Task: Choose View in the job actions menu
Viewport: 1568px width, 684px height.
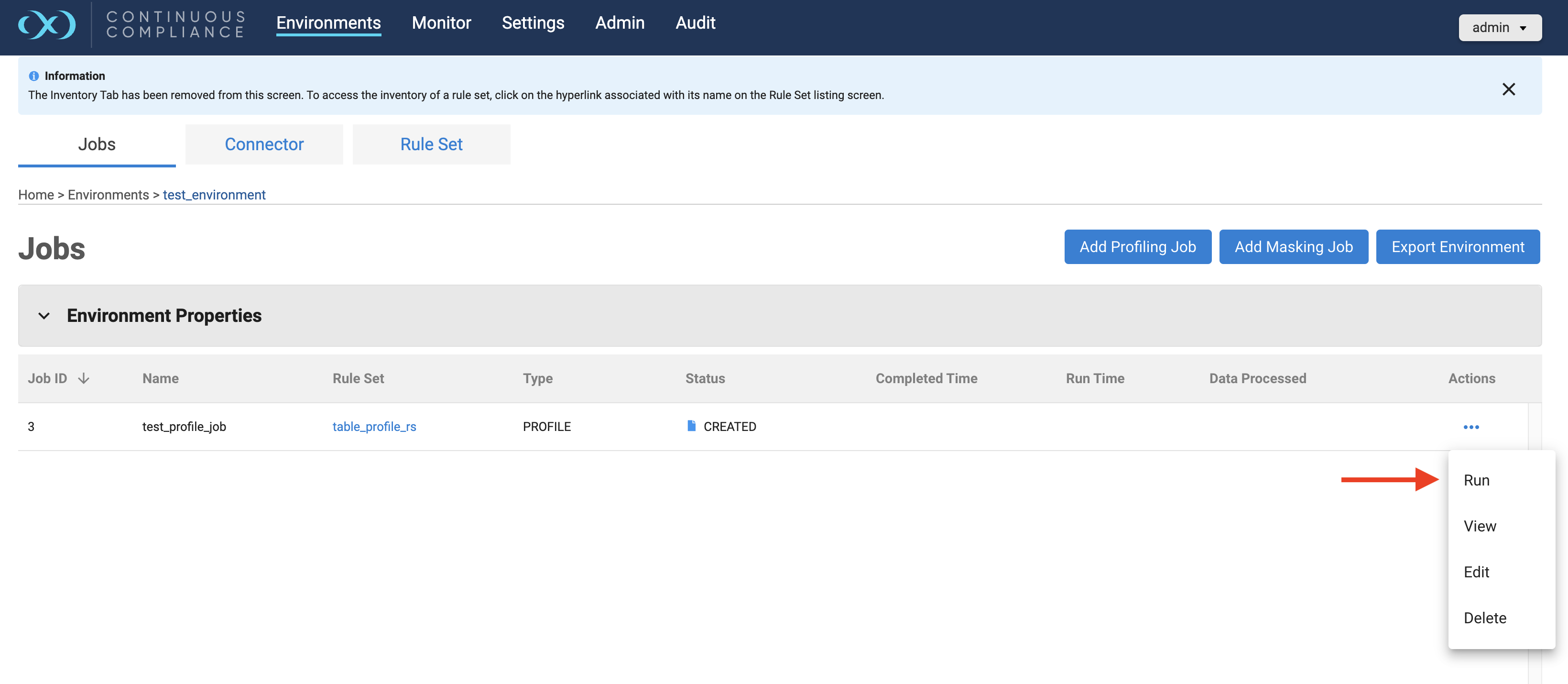Action: tap(1479, 526)
